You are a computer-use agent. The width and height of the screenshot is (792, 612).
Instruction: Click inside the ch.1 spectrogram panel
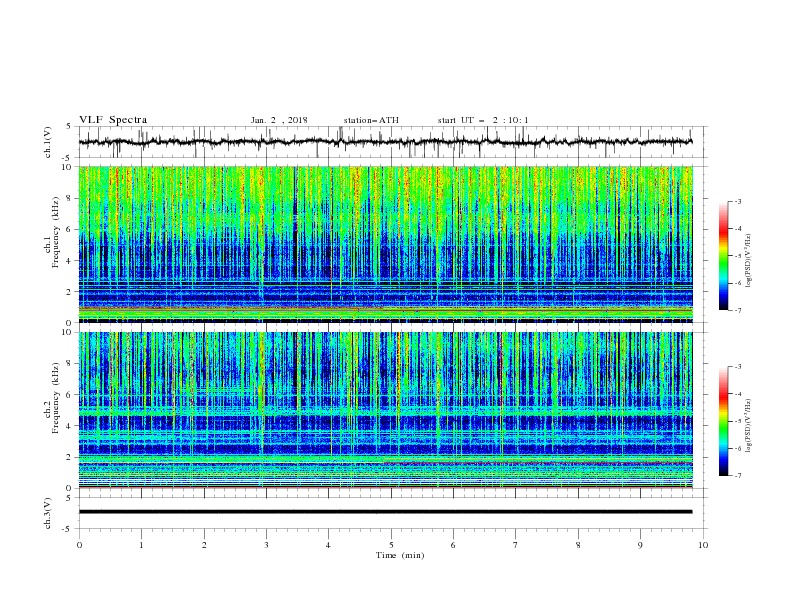tap(385, 244)
